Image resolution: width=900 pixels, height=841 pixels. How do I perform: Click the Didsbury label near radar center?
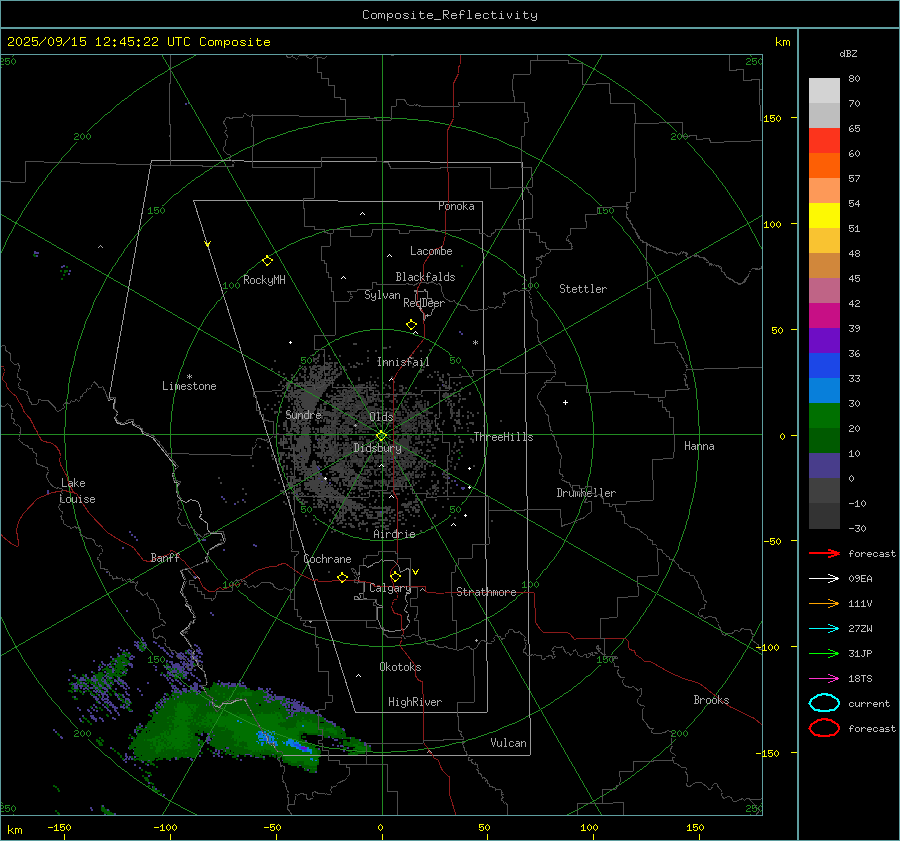[377, 448]
